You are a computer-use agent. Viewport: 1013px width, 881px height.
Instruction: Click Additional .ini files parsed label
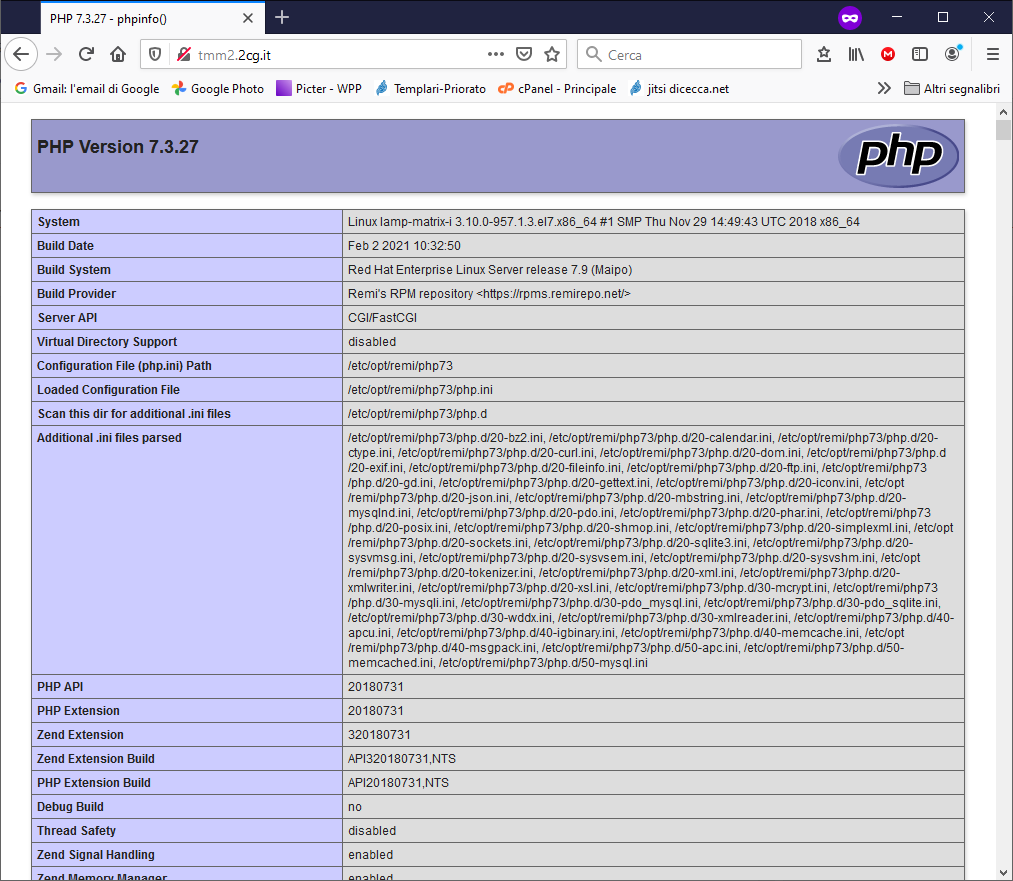(109, 437)
